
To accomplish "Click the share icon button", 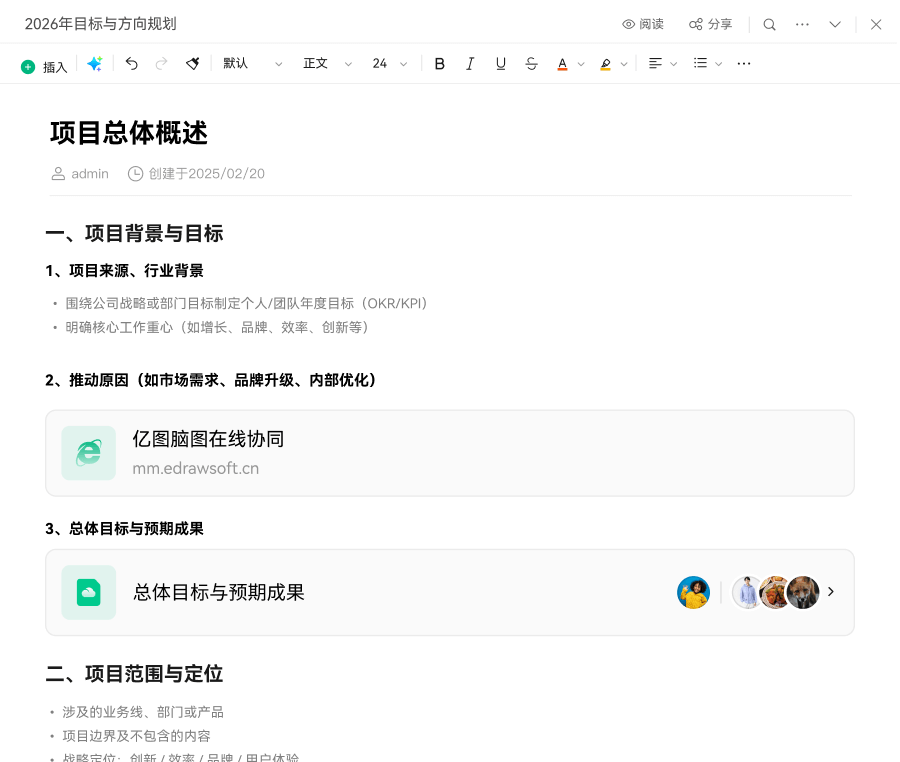I will (x=710, y=24).
